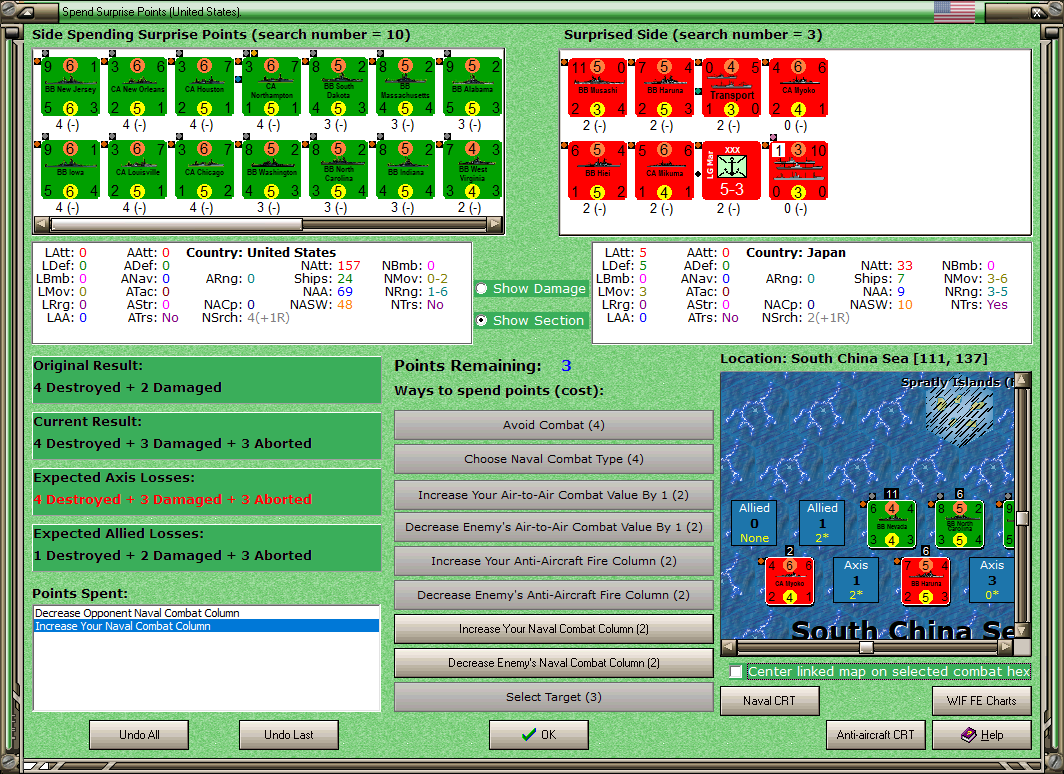Click Avoid Combat (4) option
Viewport: 1064px width, 774px height.
(554, 425)
